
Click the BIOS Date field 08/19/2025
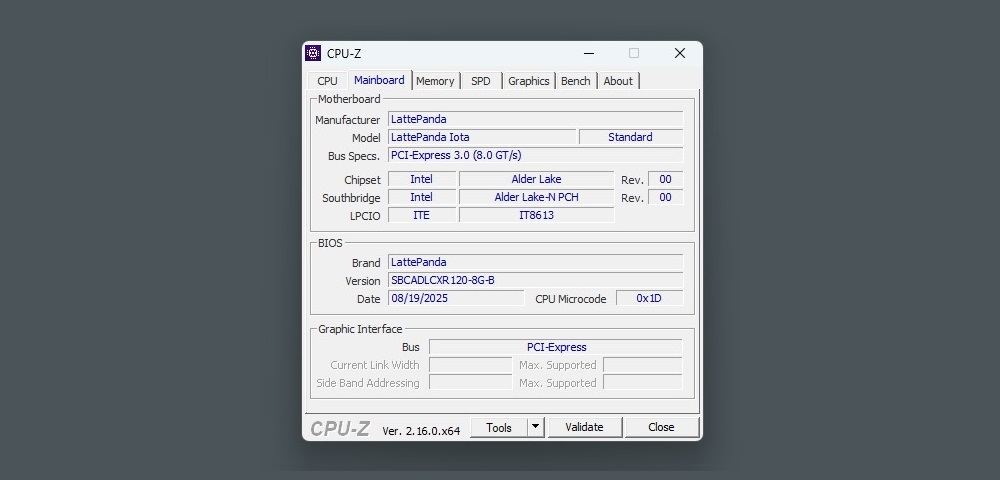[455, 298]
